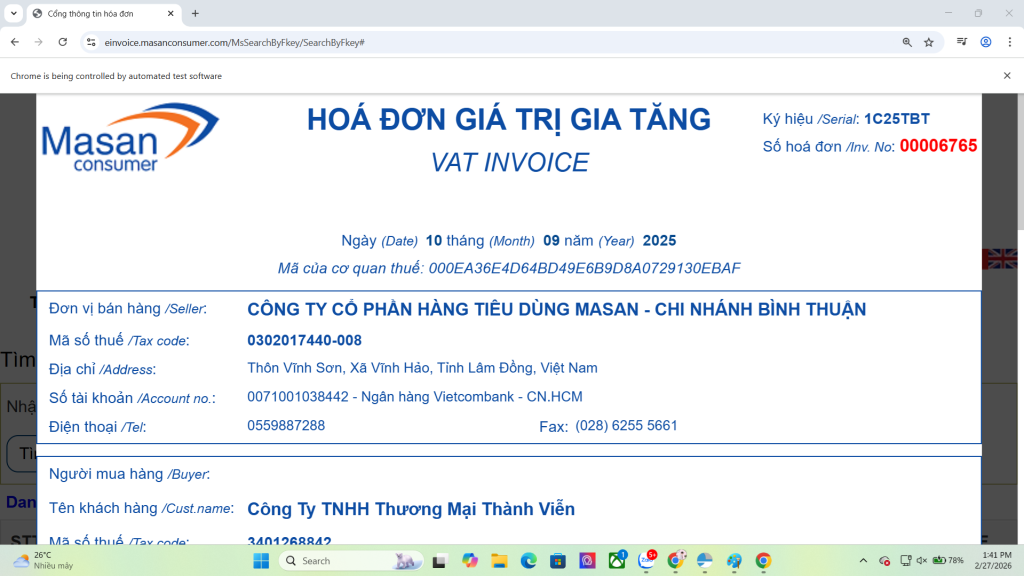Dismiss the automated test software notice
The height and width of the screenshot is (576, 1024).
tap(1007, 76)
